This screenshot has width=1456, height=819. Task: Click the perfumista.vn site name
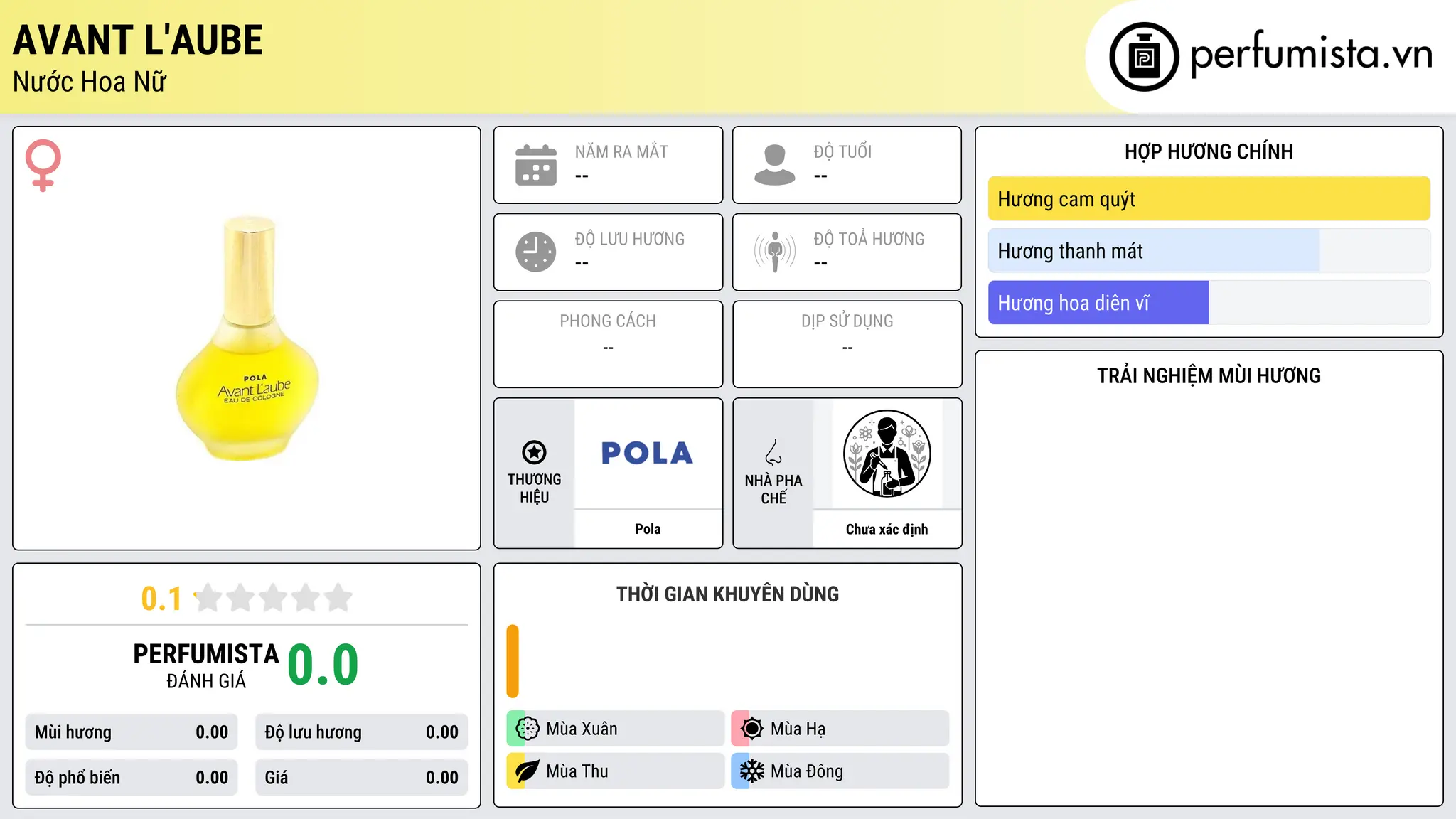1311,55
